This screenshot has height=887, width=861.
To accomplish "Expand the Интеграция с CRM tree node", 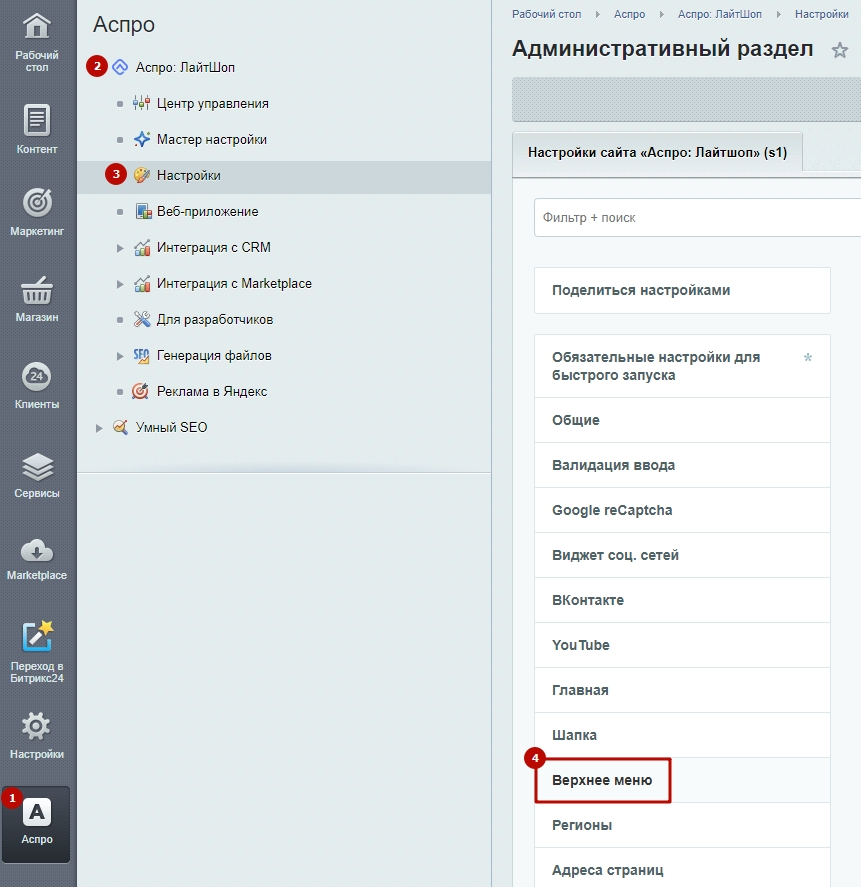I will coord(120,248).
